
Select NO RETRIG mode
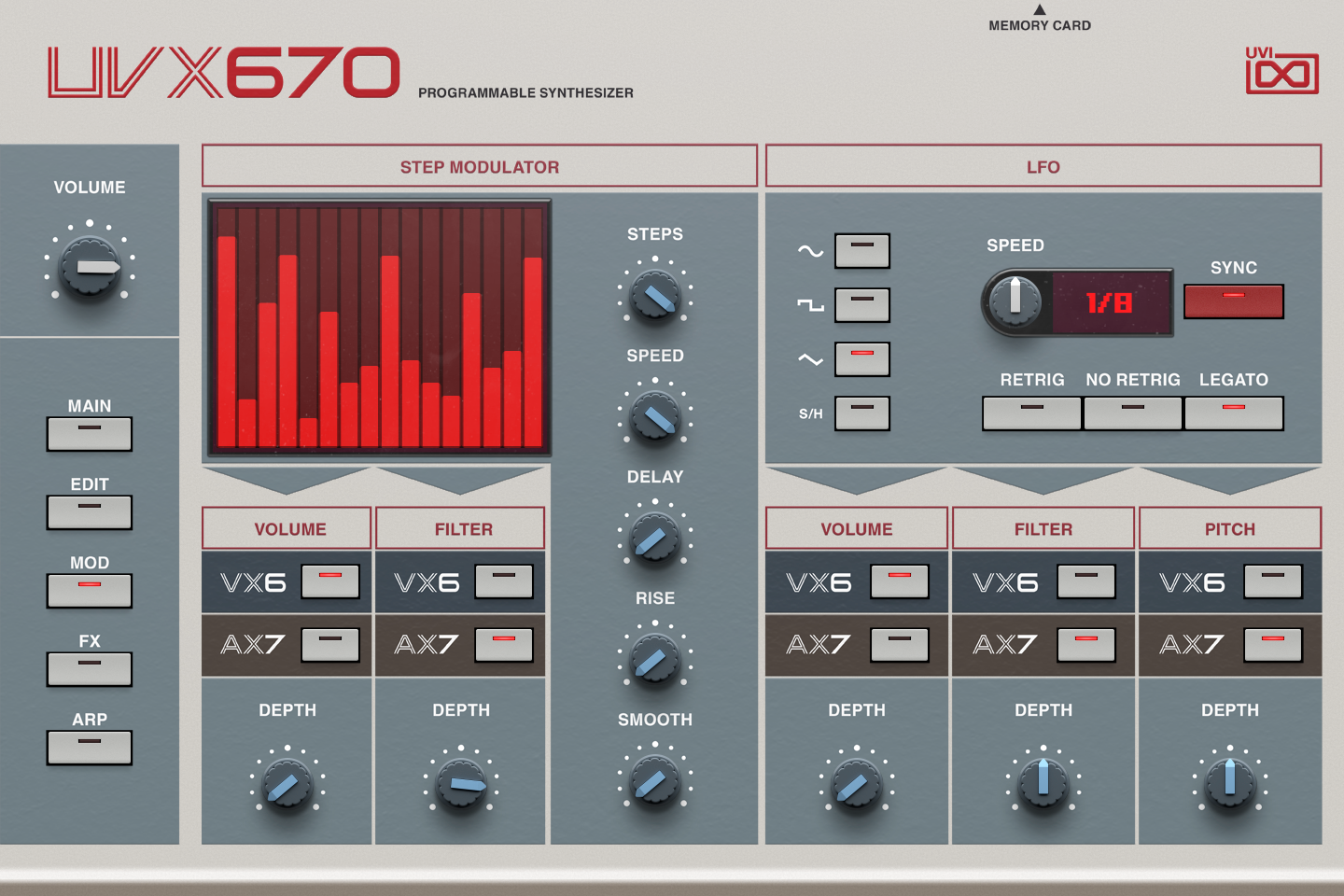1132,413
